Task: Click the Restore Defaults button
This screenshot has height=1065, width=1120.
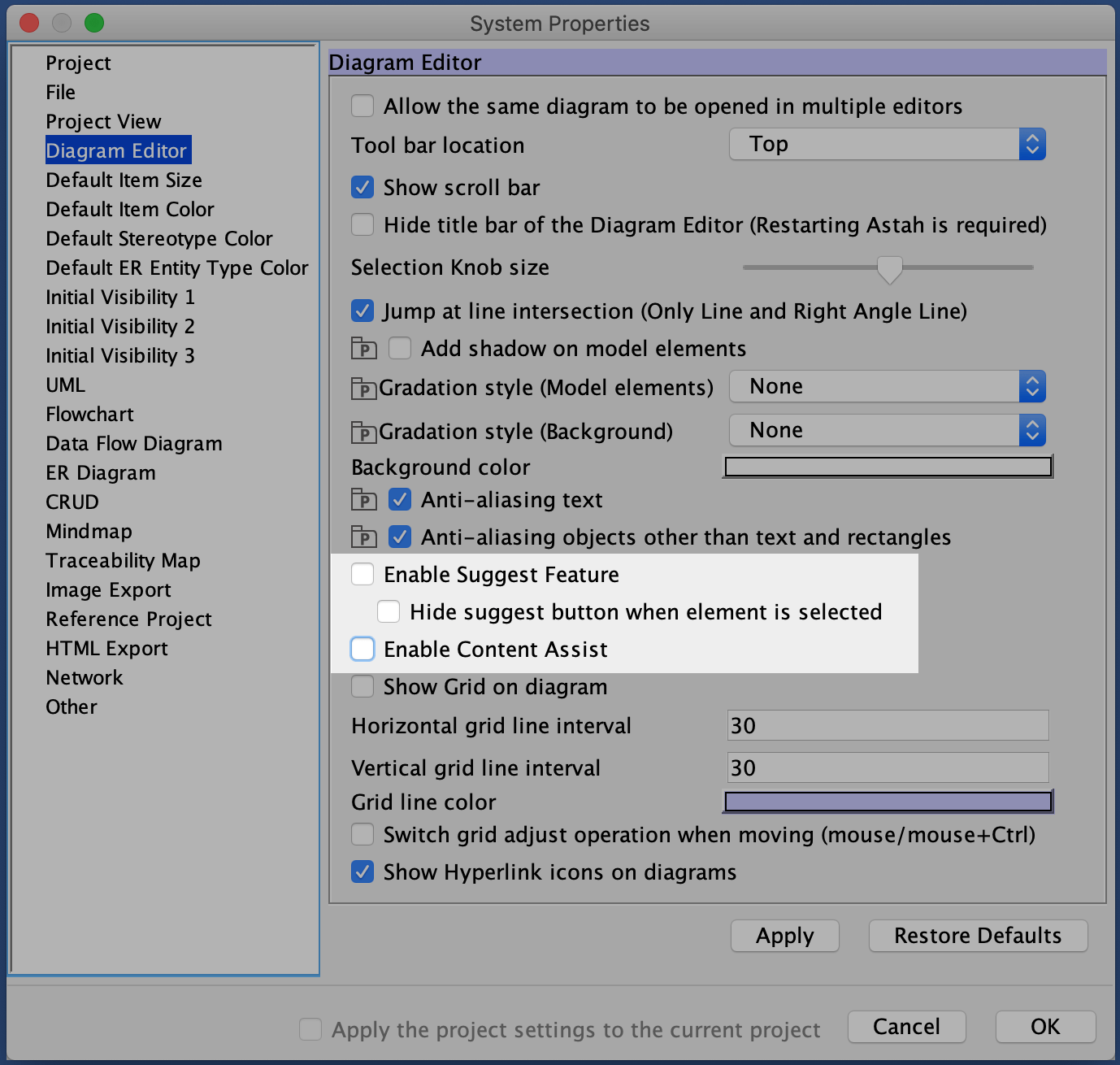Action: click(x=978, y=936)
